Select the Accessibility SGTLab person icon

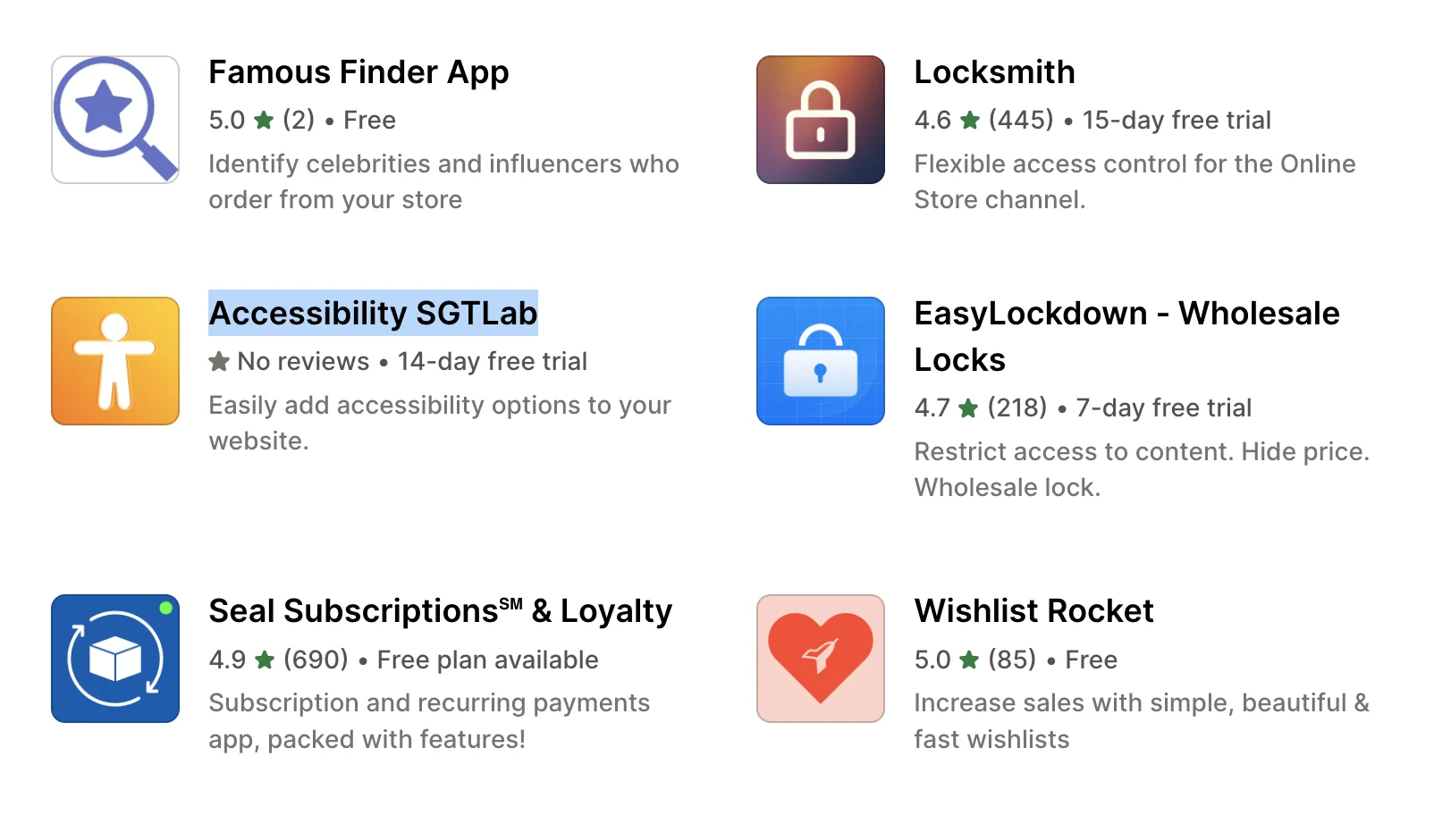pyautogui.click(x=114, y=360)
